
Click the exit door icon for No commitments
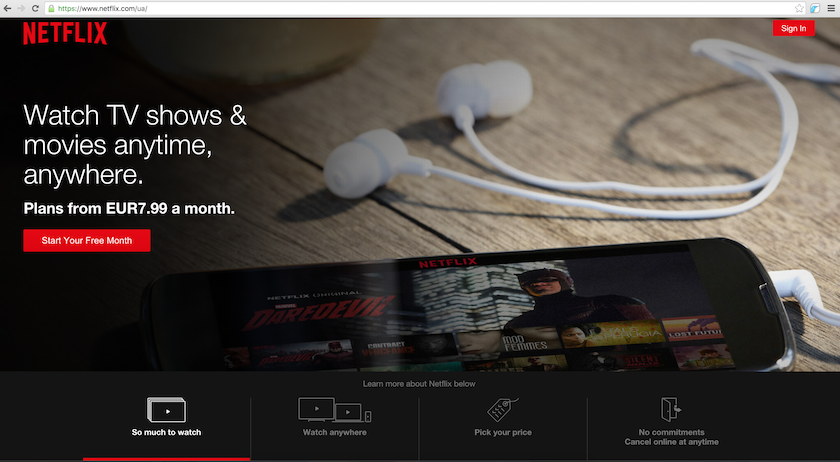click(671, 409)
